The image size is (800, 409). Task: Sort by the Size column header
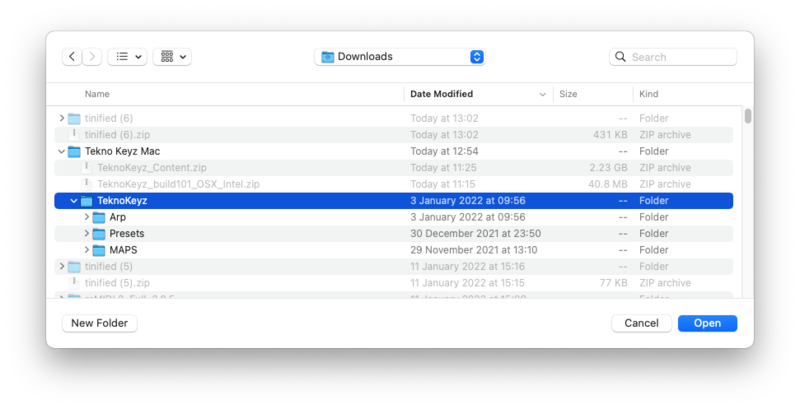tap(568, 94)
